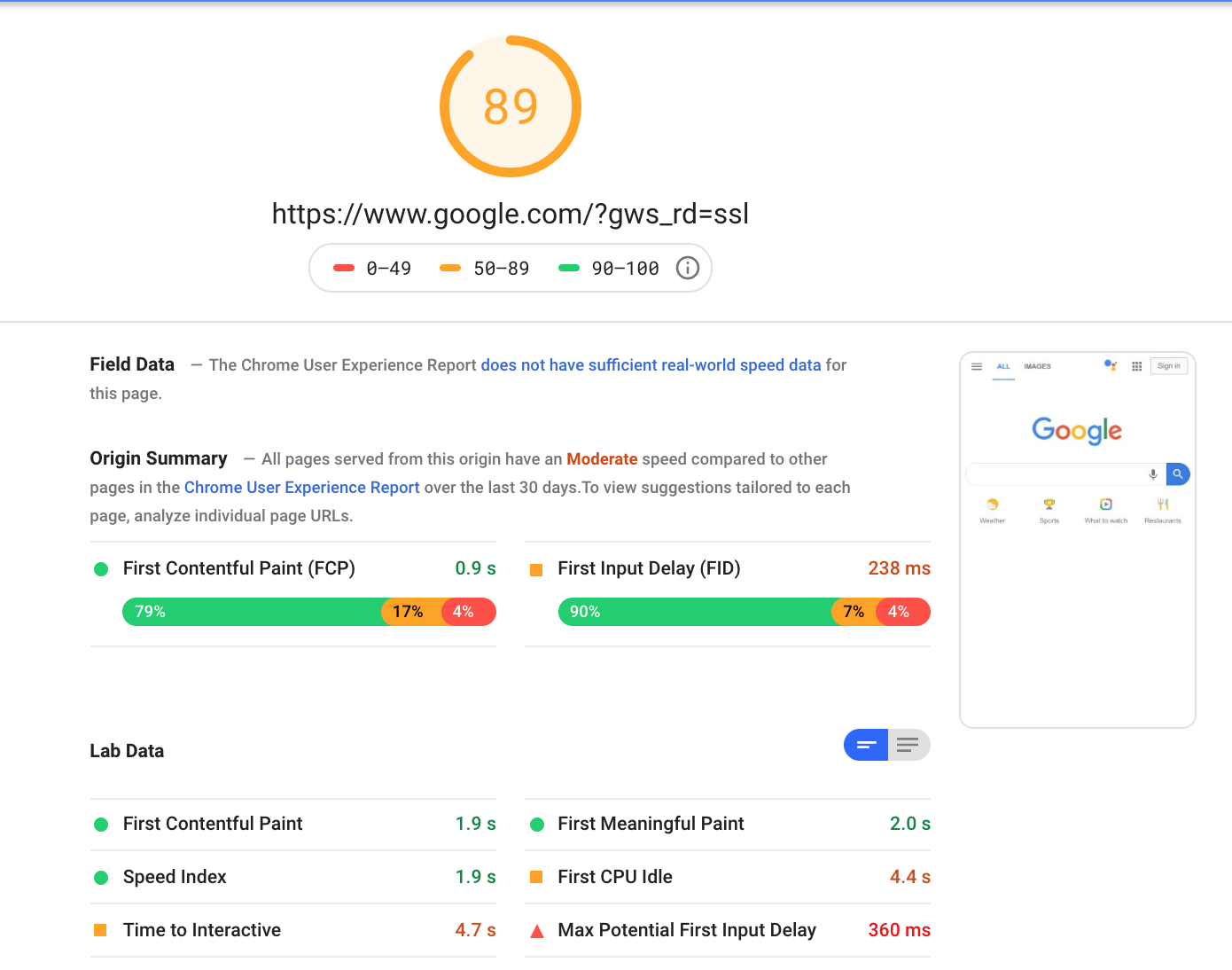The width and height of the screenshot is (1232, 970).
Task: Click the First Contentful Paint (FCP) label
Action: [239, 568]
